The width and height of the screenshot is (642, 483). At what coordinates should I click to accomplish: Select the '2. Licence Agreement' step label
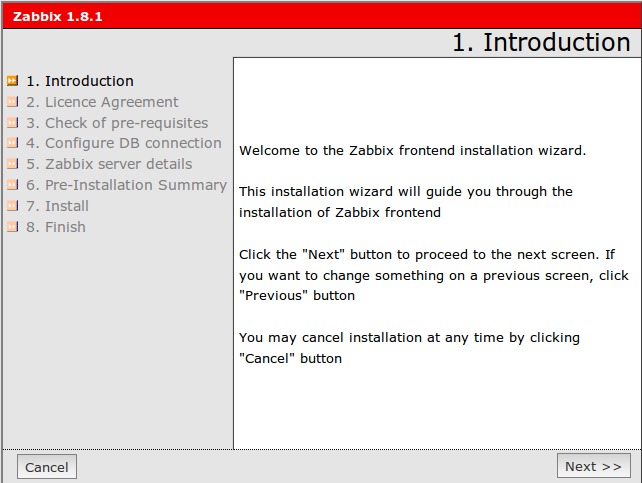pos(102,102)
